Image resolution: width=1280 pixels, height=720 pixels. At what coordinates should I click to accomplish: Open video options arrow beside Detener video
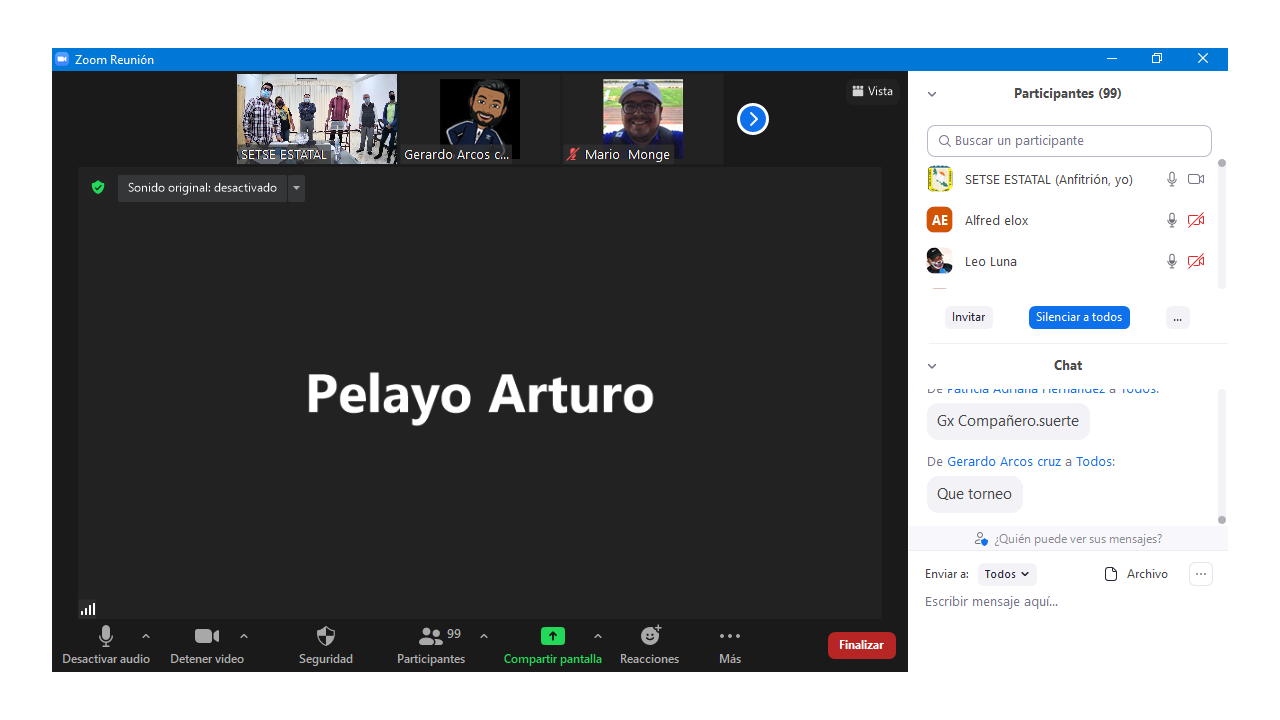244,636
